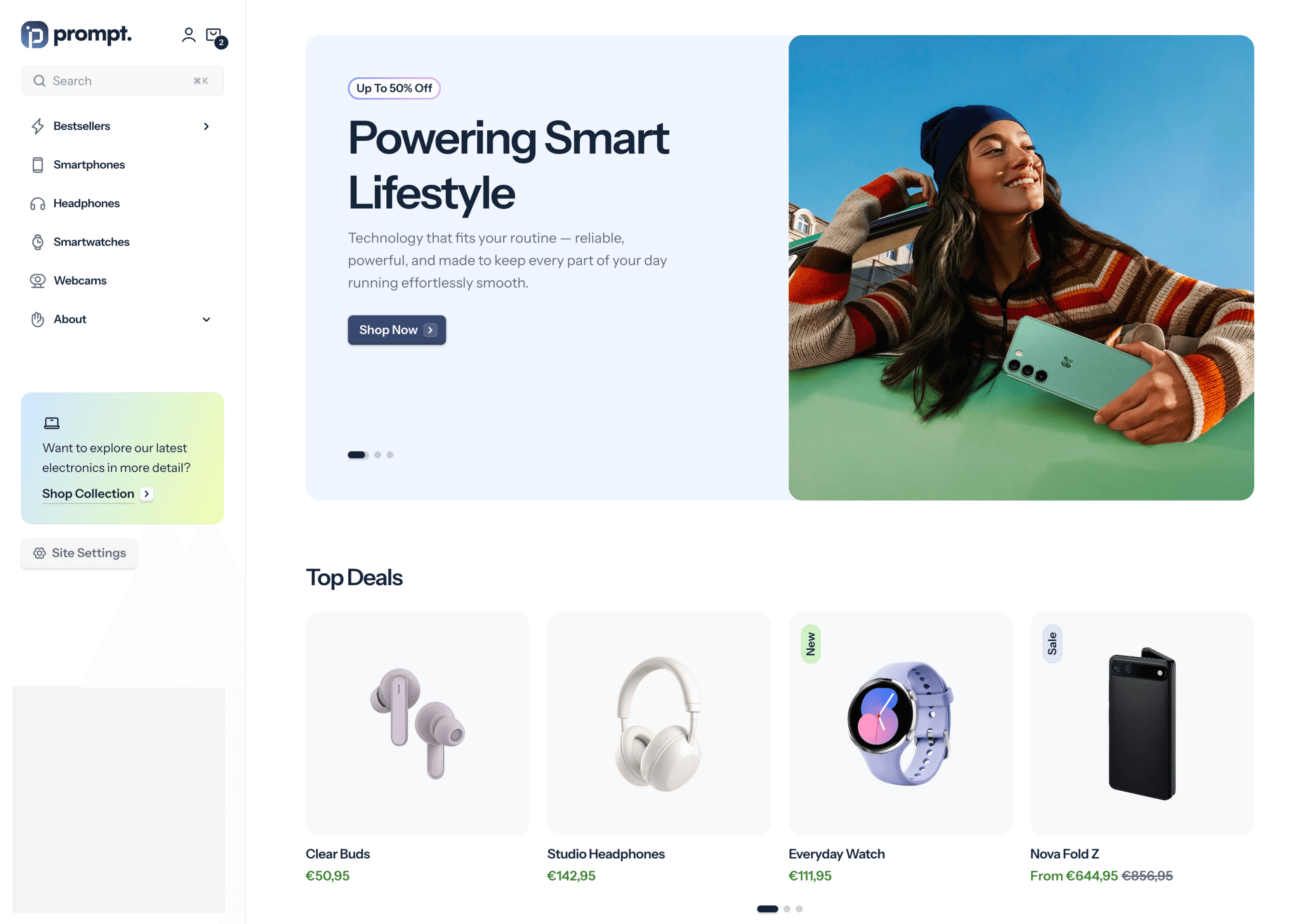1314x924 pixels.
Task: Click the arrow beside Shop Collection
Action: (x=146, y=494)
